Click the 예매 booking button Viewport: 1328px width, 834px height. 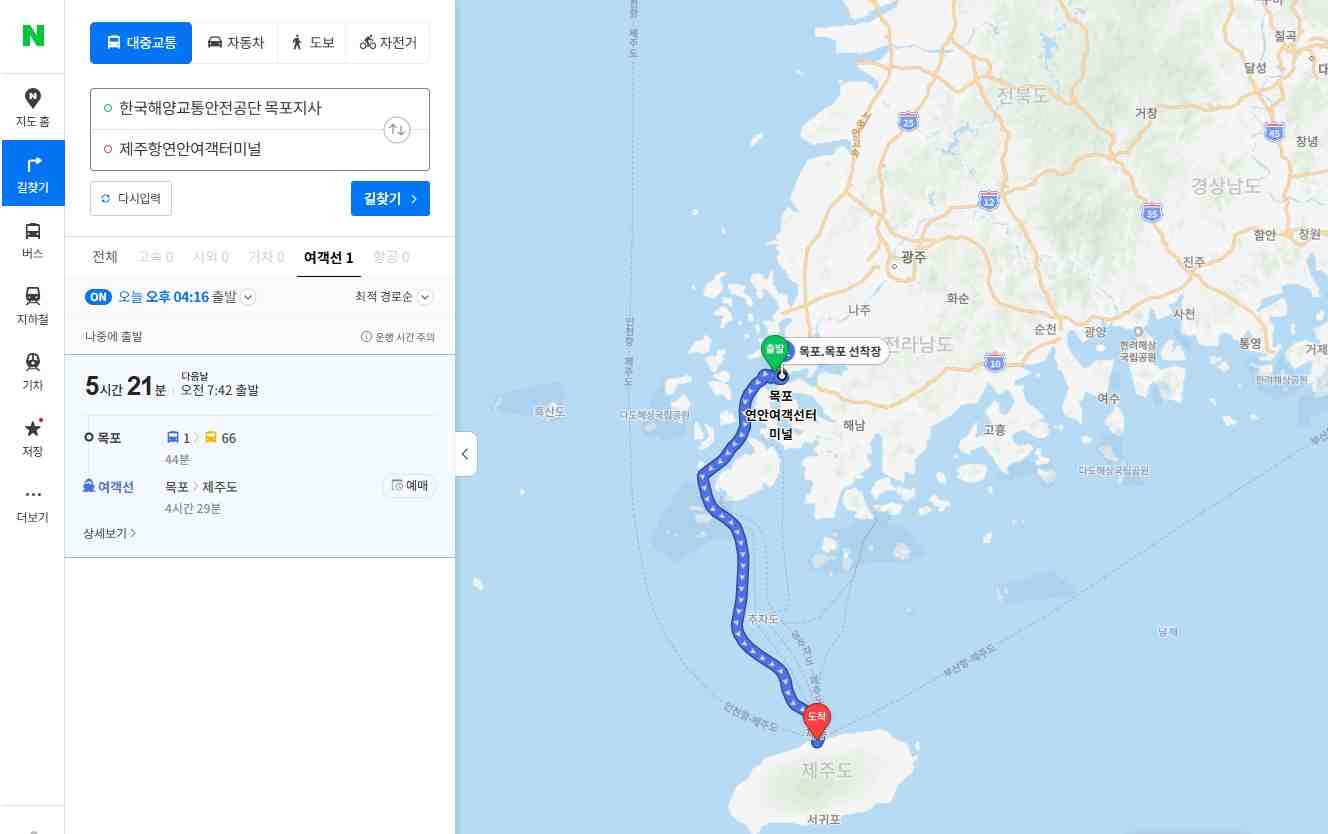click(x=409, y=485)
